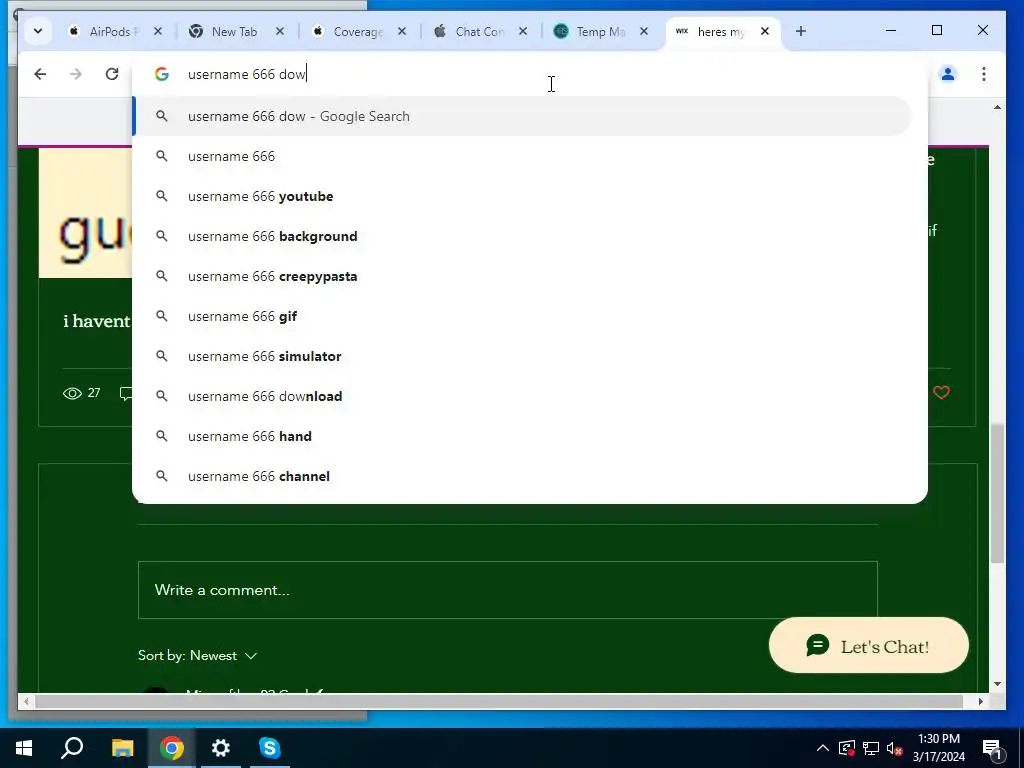Image resolution: width=1024 pixels, height=768 pixels.
Task: Open File Explorer from the taskbar
Action: click(122, 748)
